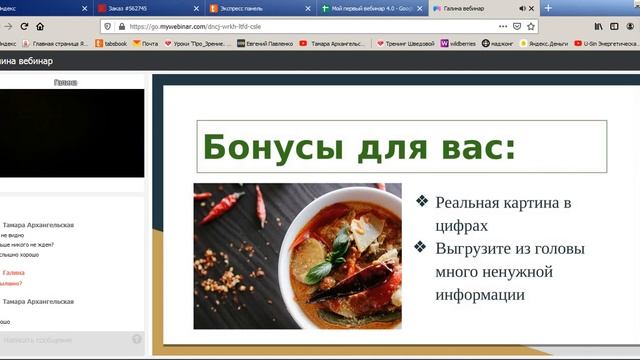Image resolution: width=640 pixels, height=360 pixels.
Task: Click bullet Реальная картина в цифрах
Action: (503, 214)
